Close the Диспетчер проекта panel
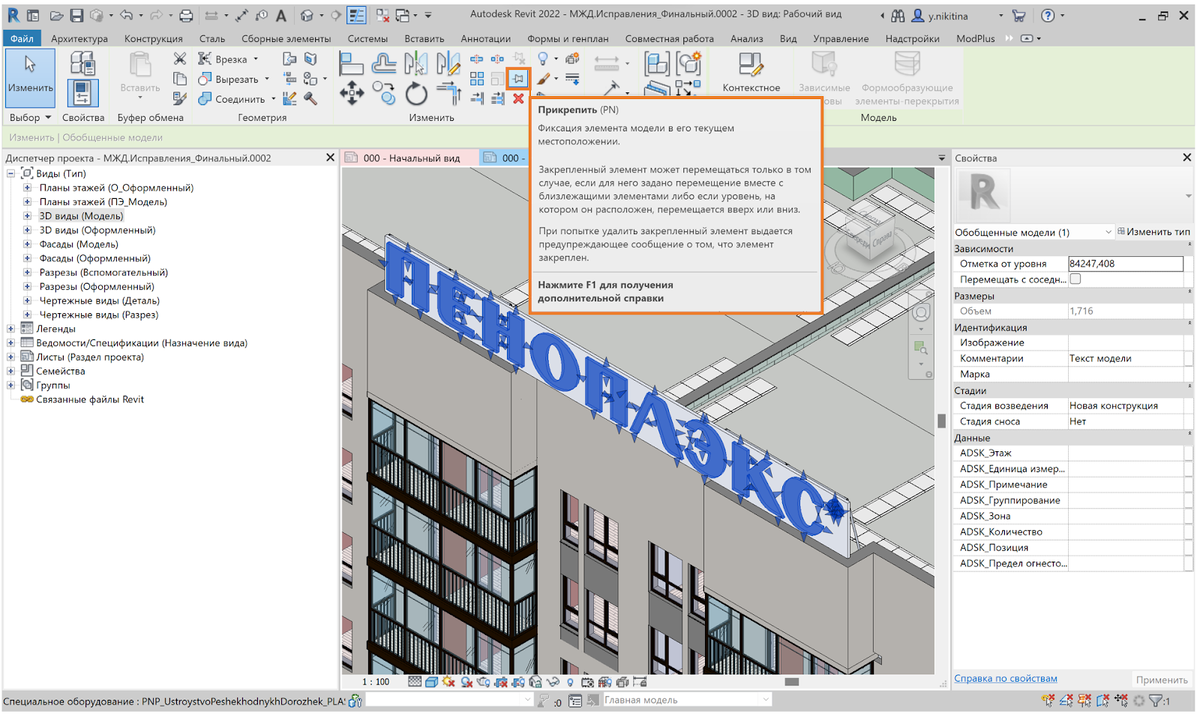The height and width of the screenshot is (714, 1200). [331, 158]
